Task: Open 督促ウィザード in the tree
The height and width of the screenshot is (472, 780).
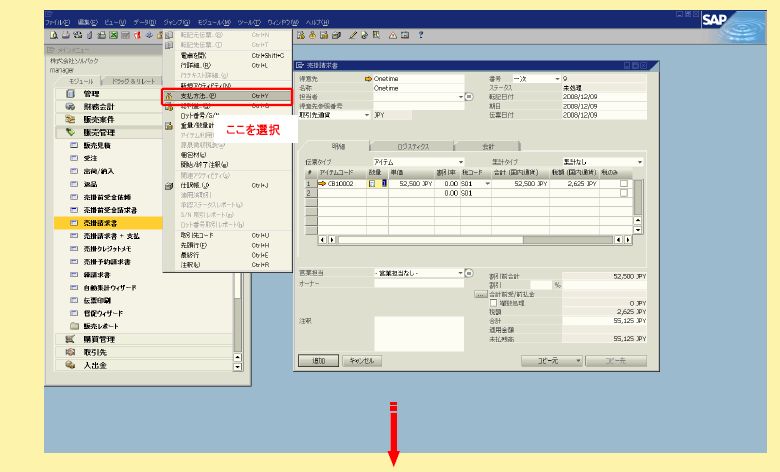Action: pos(103,313)
